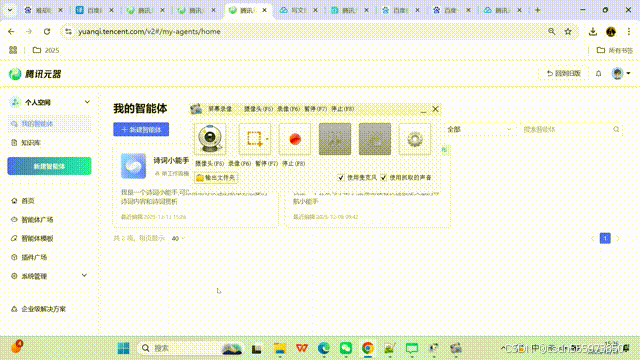Click the Chrome icon in the taskbar
640x360 pixels.
[368, 348]
